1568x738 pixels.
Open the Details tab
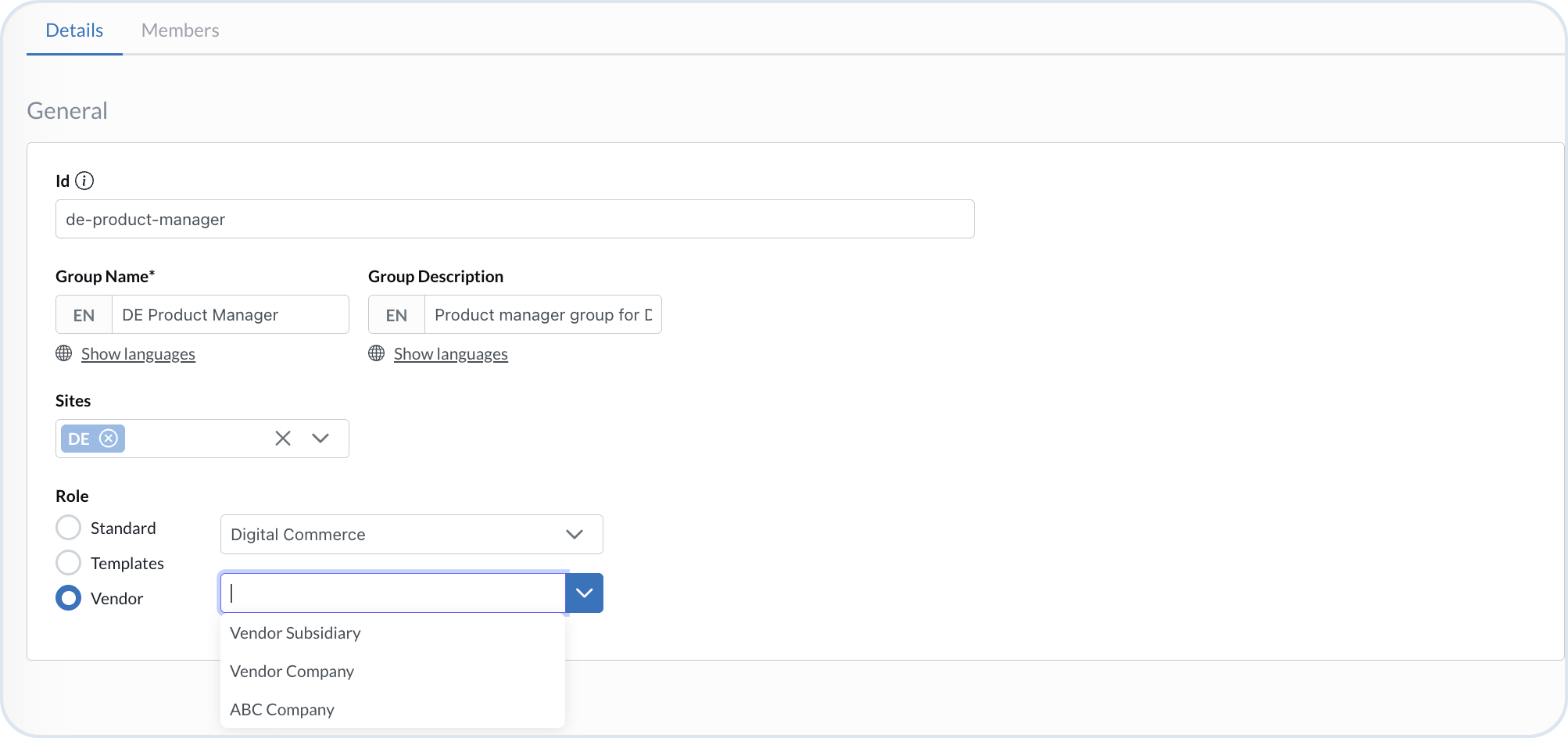point(74,30)
